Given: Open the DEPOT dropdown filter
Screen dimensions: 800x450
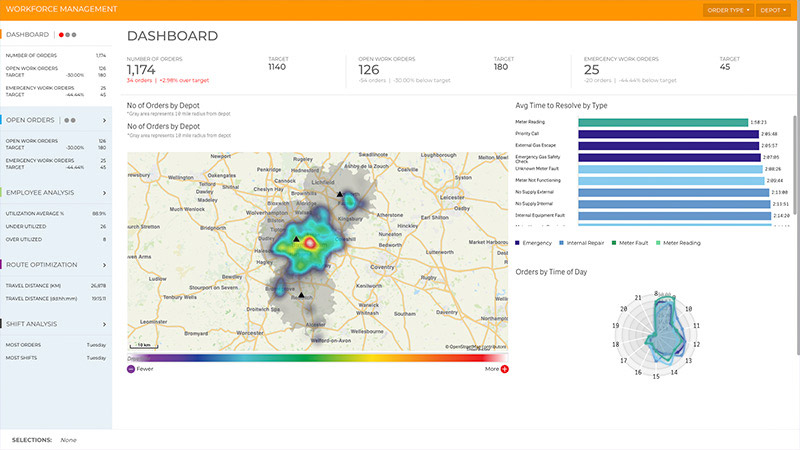Looking at the screenshot, I should coord(773,10).
